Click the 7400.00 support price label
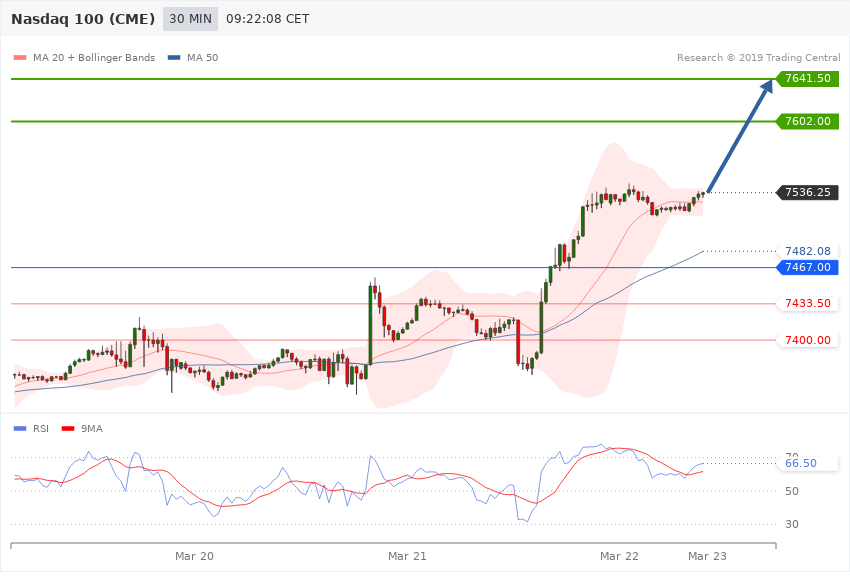The width and height of the screenshot is (850, 576). coord(808,340)
